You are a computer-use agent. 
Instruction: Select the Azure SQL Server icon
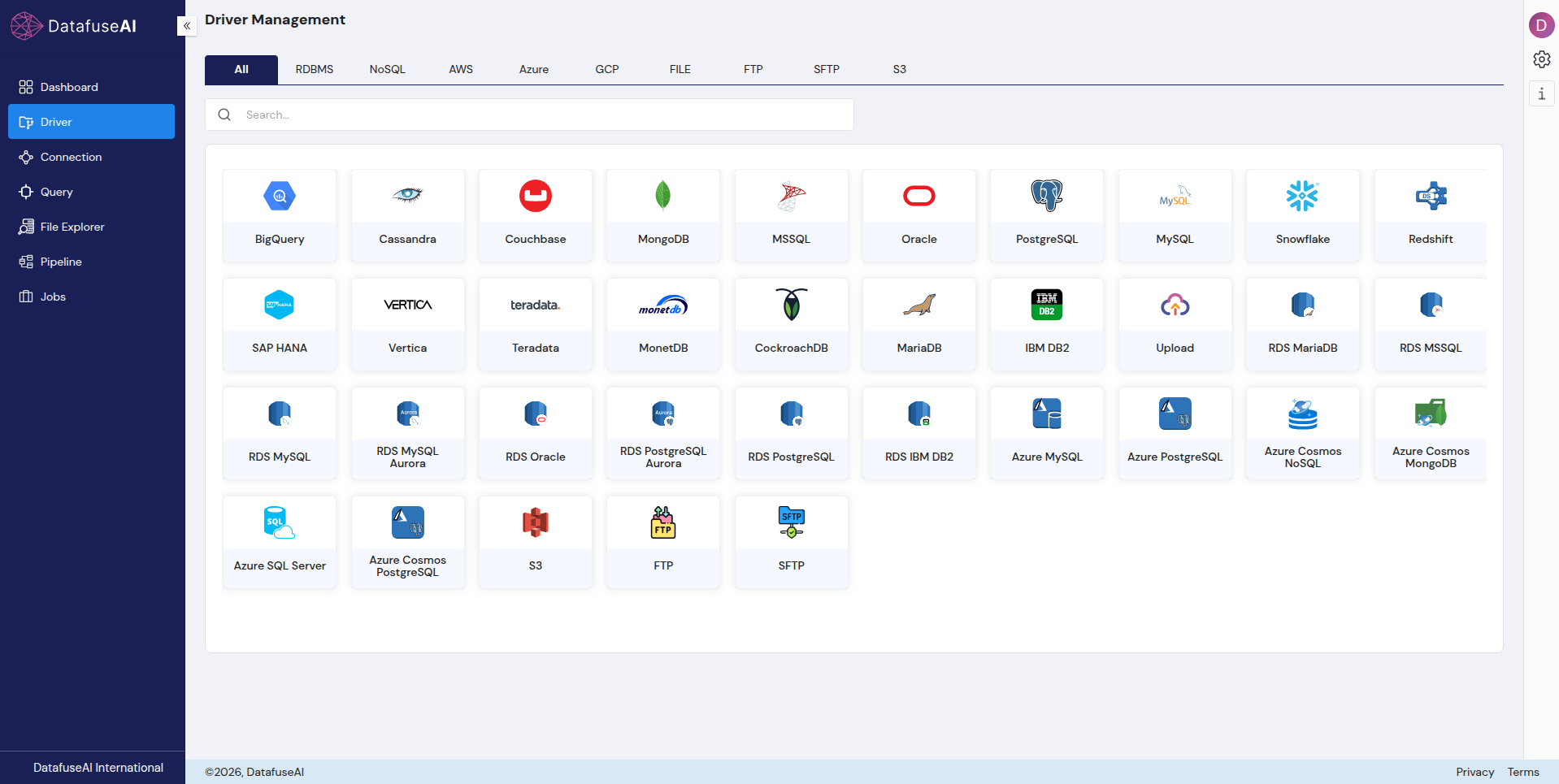click(x=280, y=522)
